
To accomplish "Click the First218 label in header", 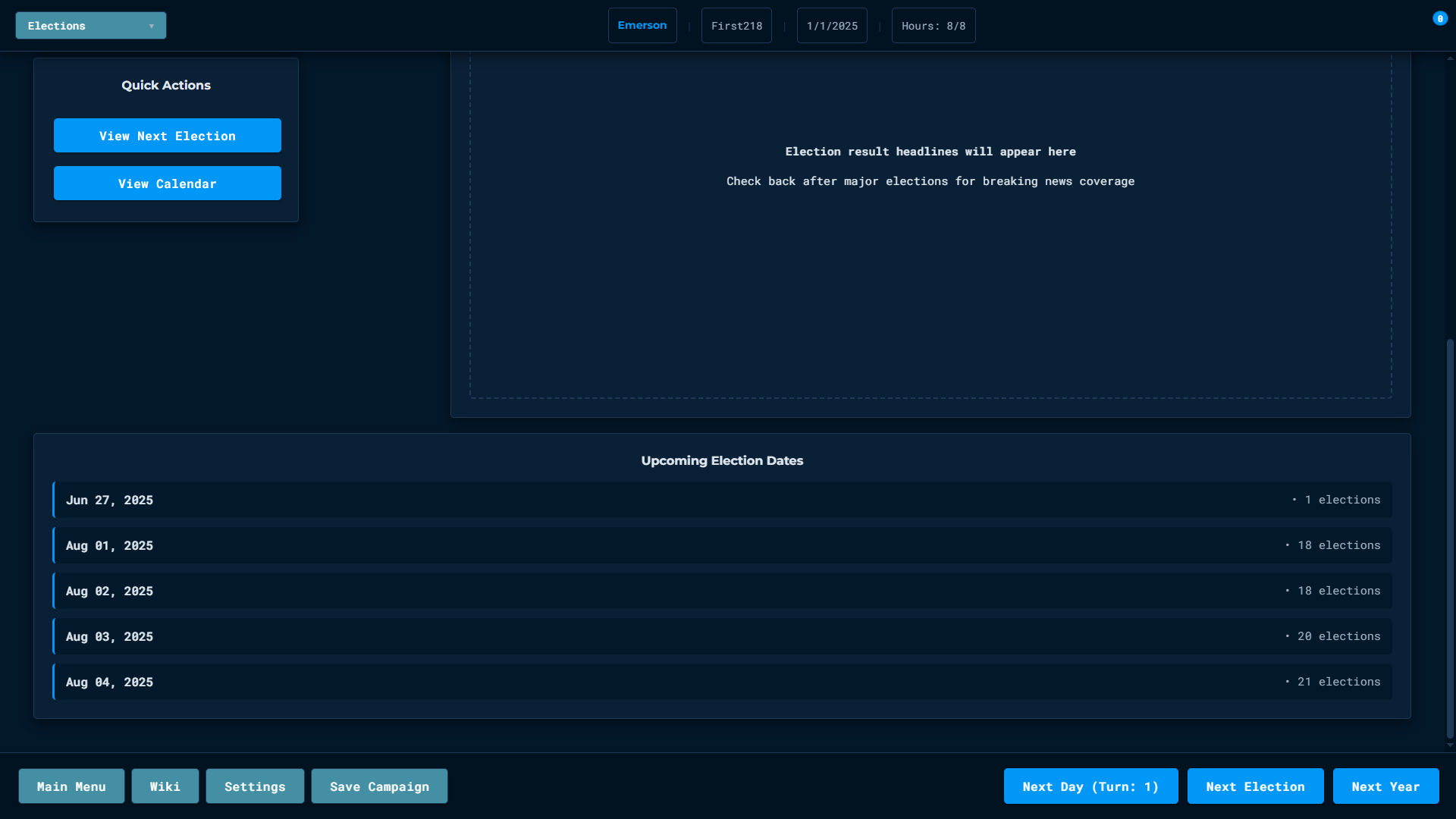I will click(736, 26).
